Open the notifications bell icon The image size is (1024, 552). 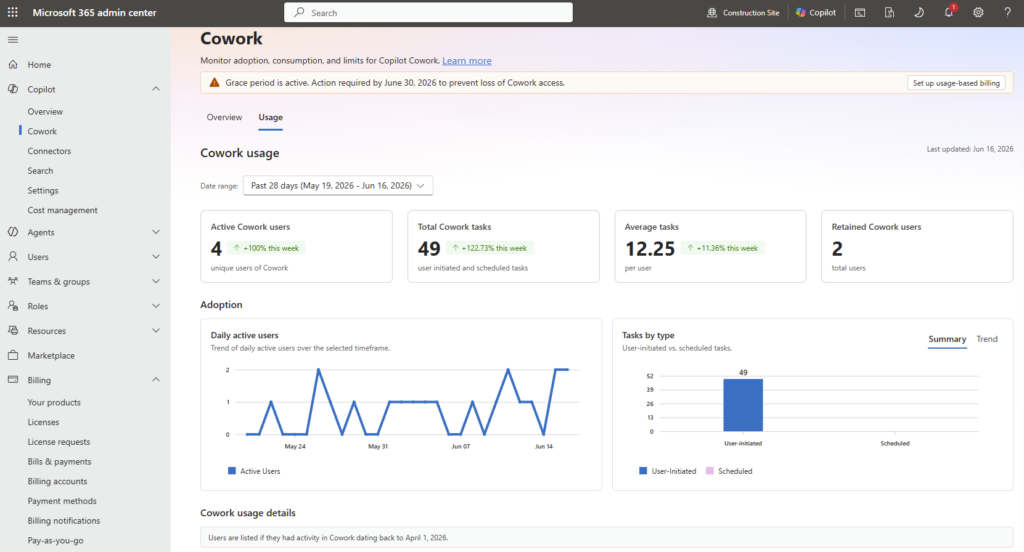coord(949,12)
